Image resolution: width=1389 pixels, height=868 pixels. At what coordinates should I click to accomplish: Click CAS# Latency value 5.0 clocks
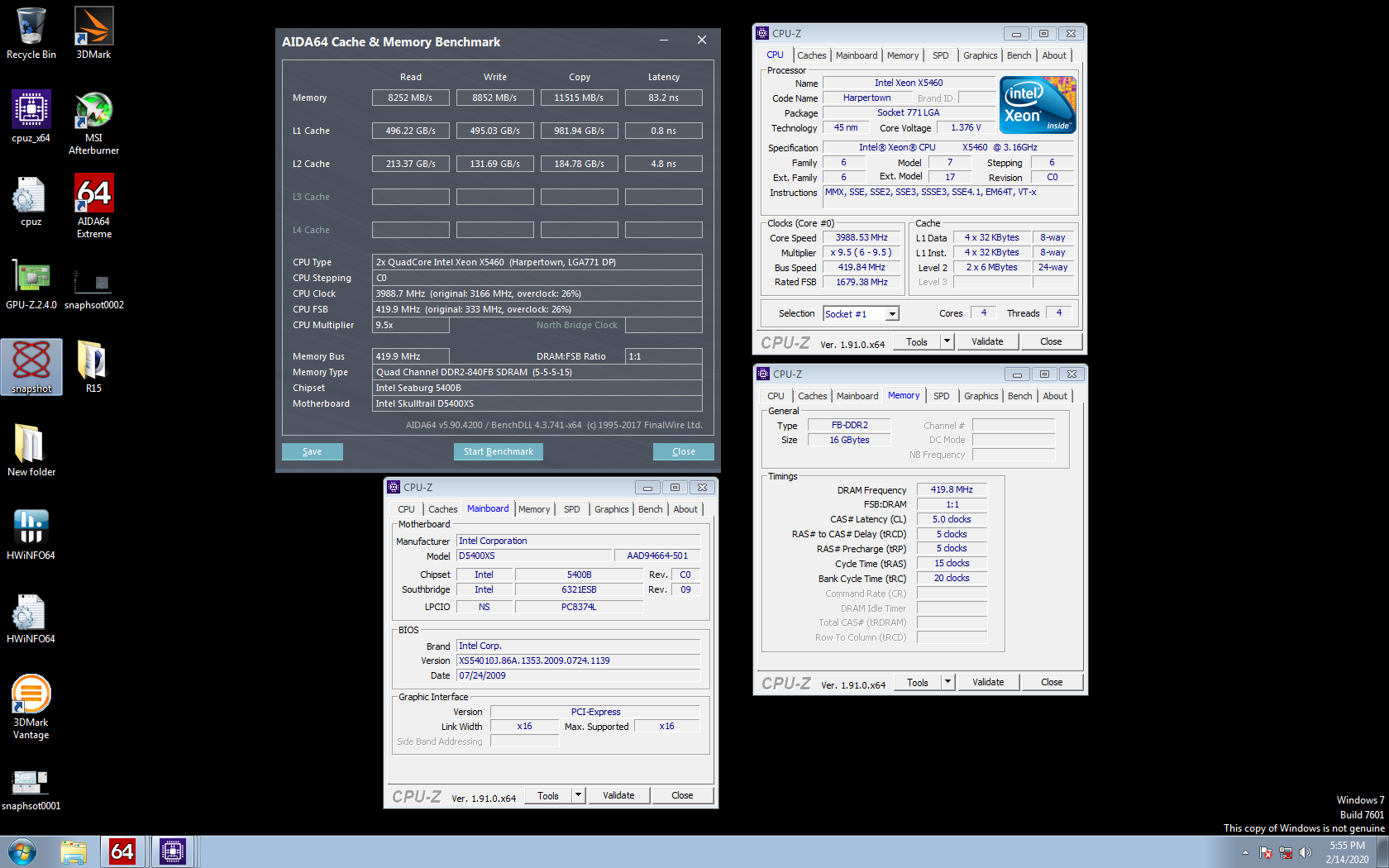pyautogui.click(x=952, y=519)
